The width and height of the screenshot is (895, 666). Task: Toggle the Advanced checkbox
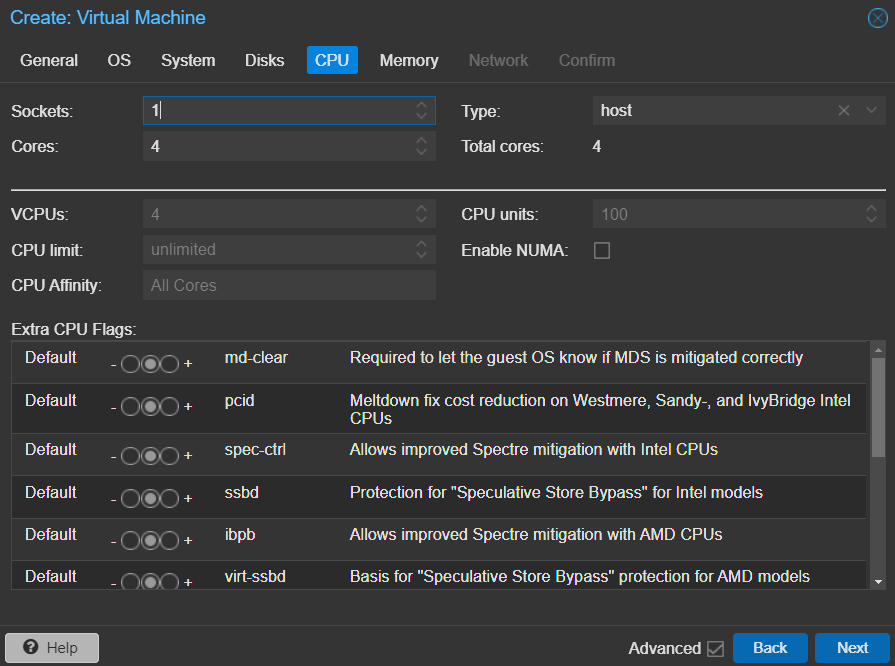tap(715, 648)
